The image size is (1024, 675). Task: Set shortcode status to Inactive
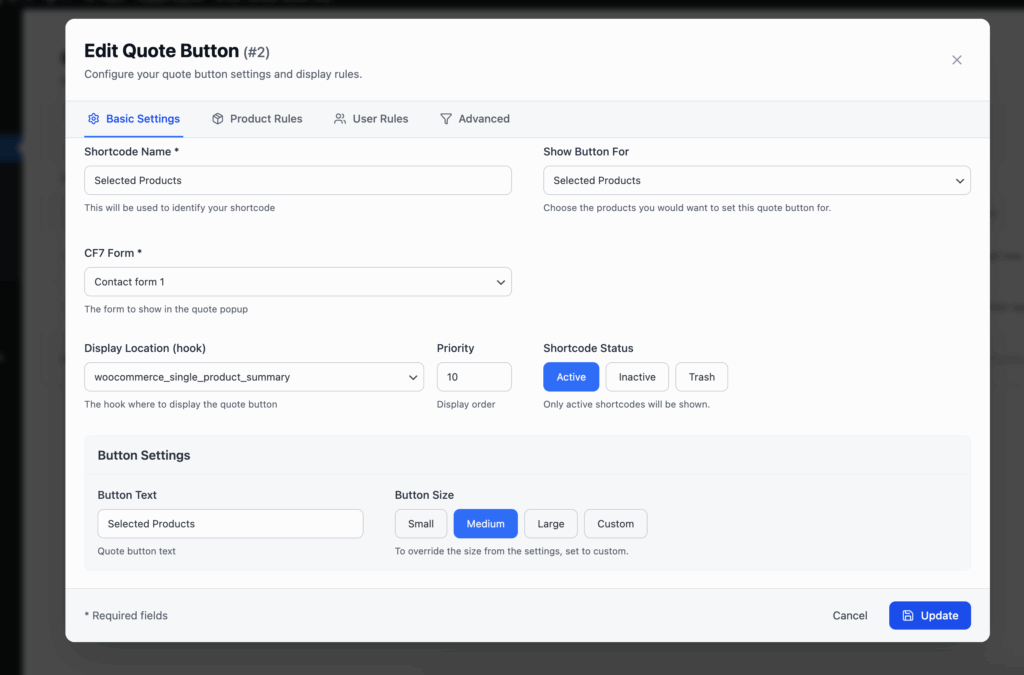point(637,377)
